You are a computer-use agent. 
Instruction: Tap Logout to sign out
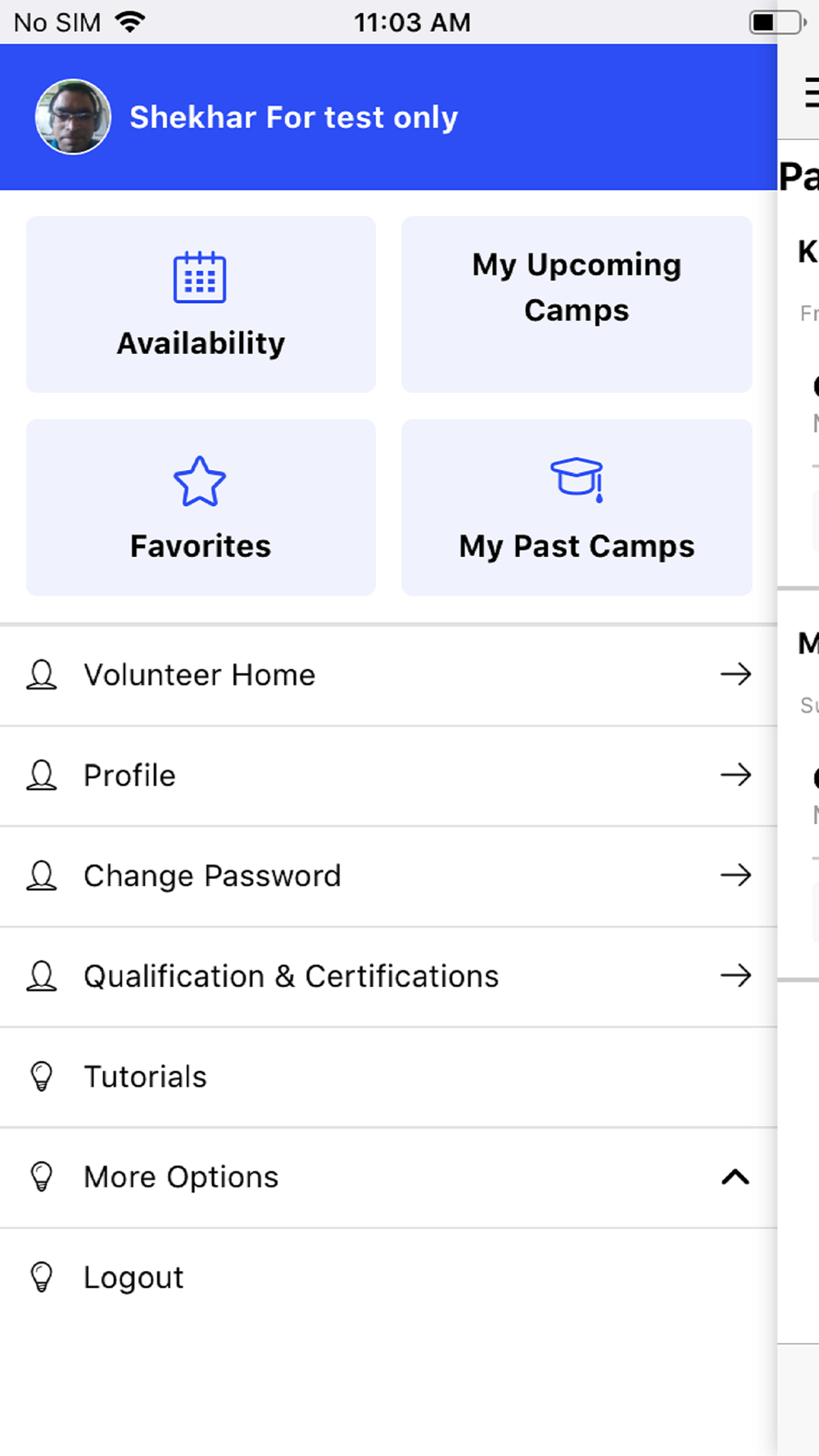pyautogui.click(x=134, y=1277)
